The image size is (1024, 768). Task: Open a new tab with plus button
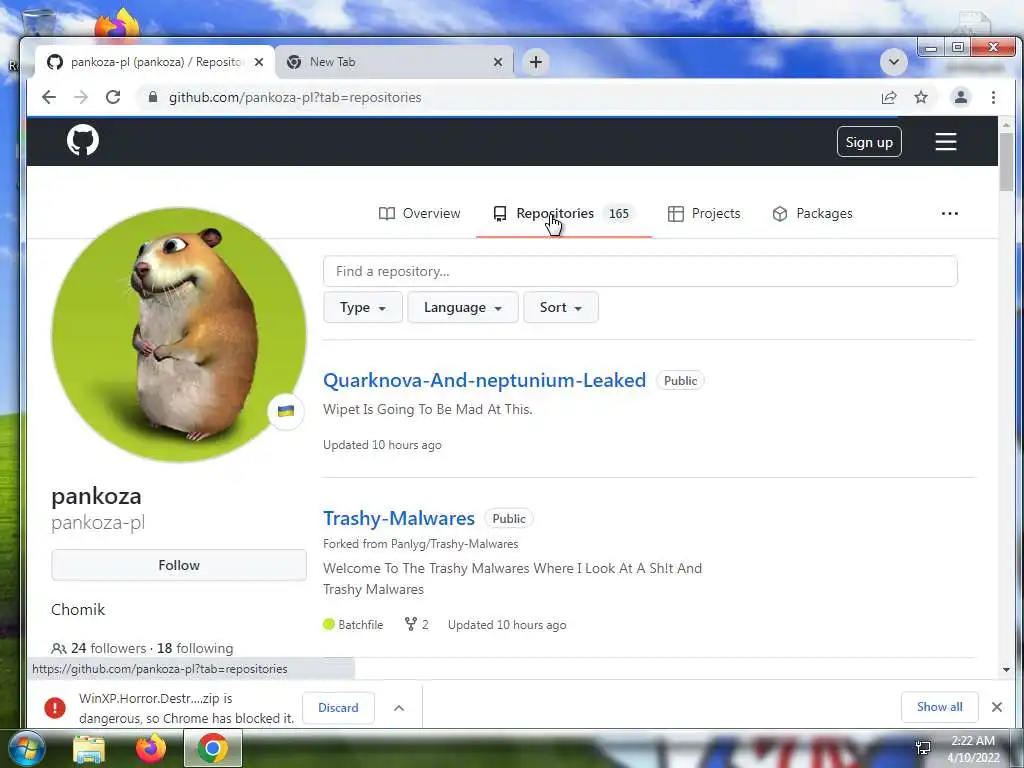pos(536,62)
